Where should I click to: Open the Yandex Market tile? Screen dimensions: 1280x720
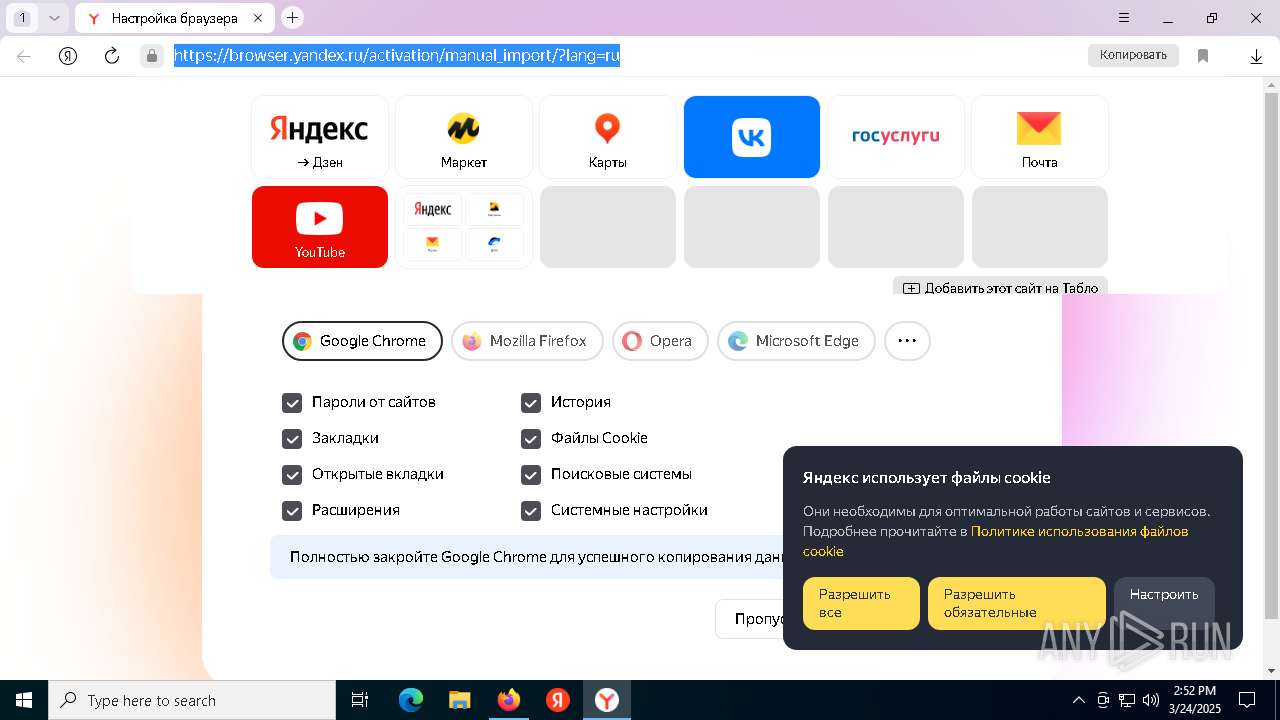click(464, 137)
